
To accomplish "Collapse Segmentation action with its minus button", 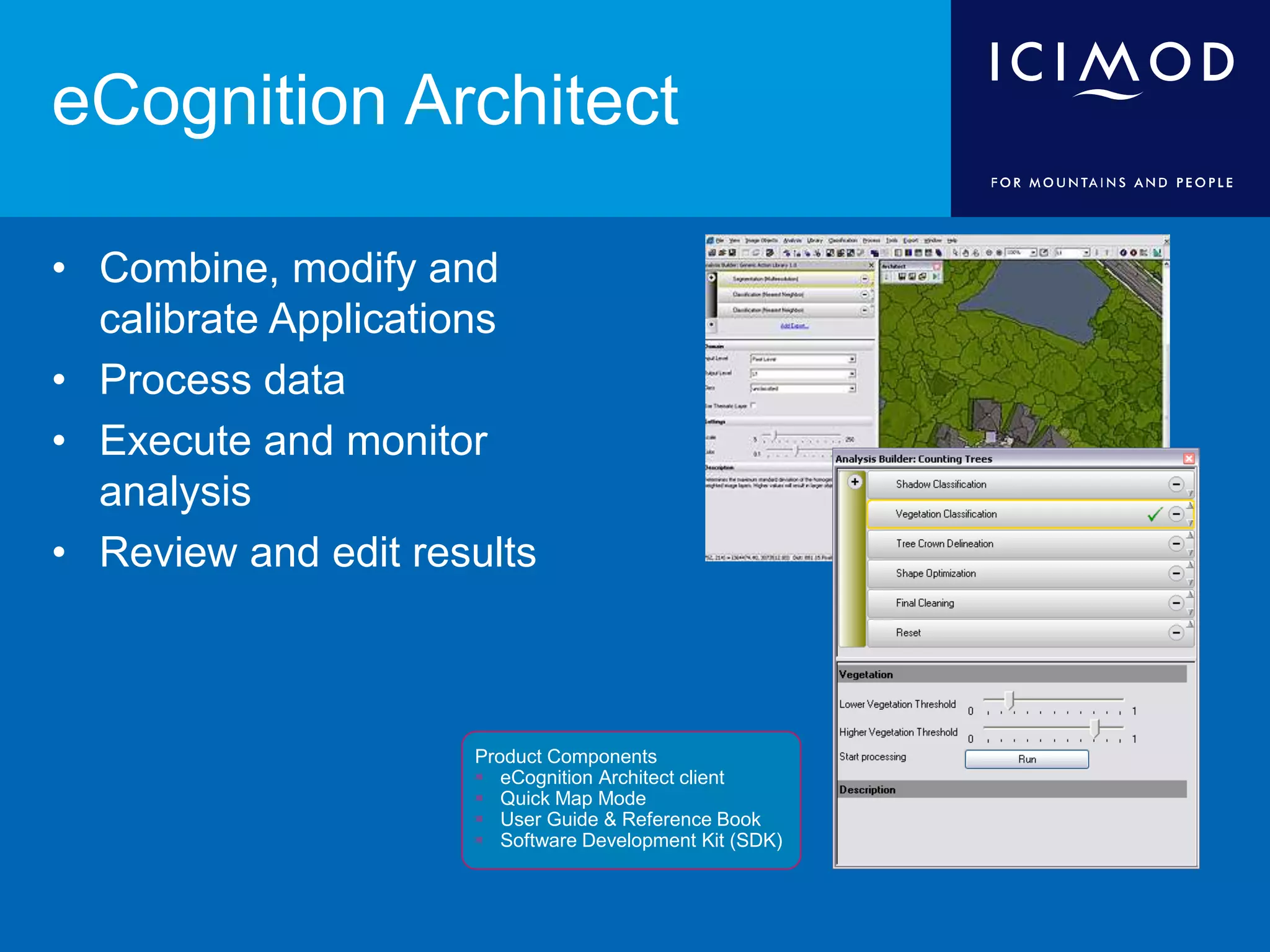I will tap(864, 279).
